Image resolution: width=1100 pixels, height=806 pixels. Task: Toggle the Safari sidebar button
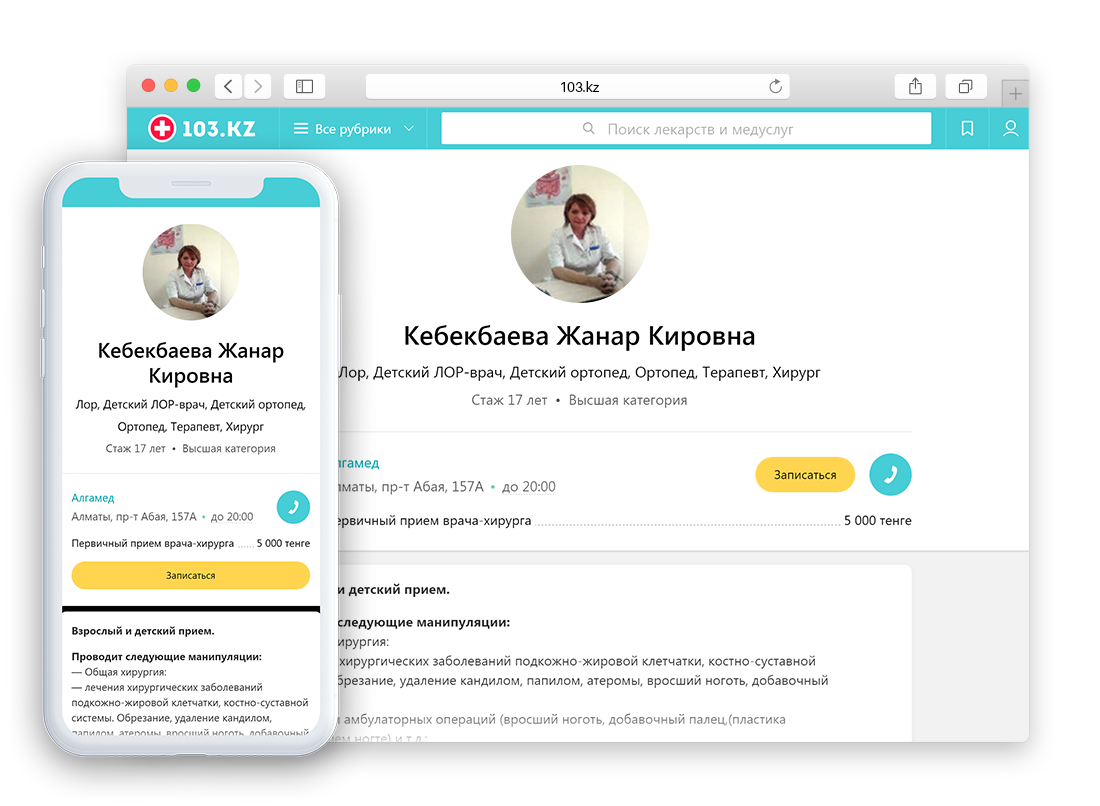click(x=304, y=86)
